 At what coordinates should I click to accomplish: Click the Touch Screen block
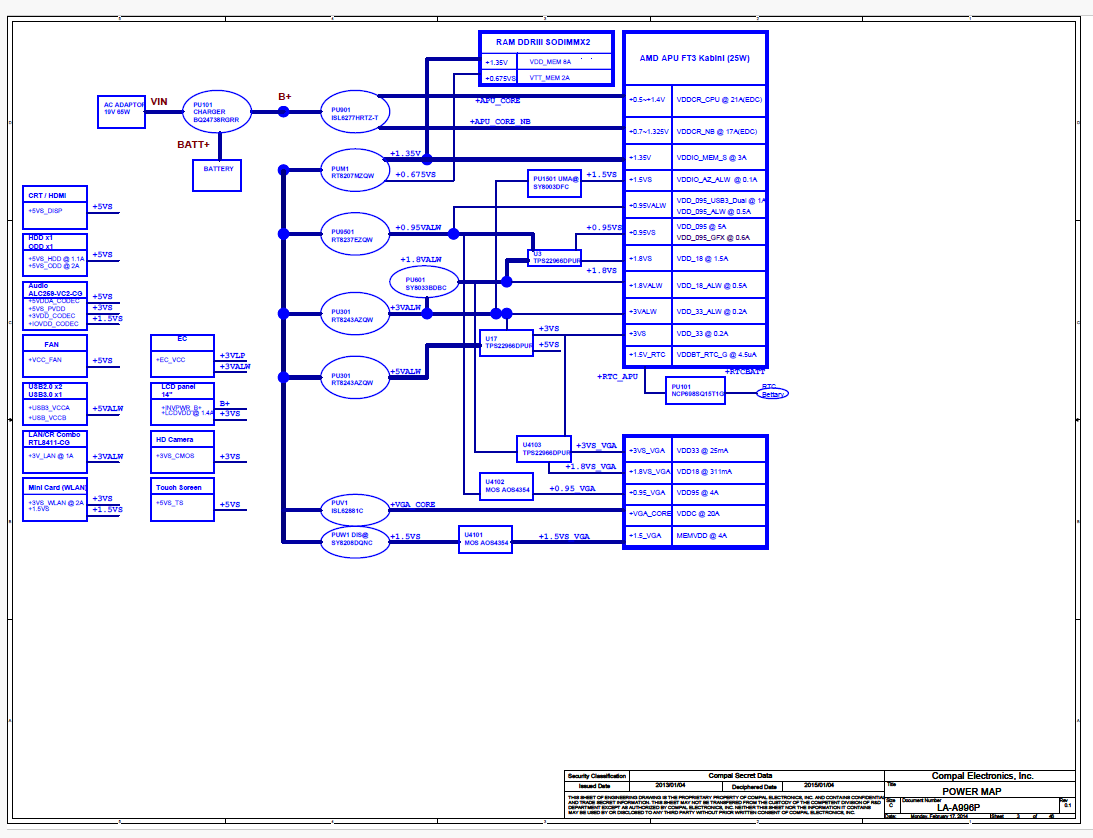[x=182, y=500]
